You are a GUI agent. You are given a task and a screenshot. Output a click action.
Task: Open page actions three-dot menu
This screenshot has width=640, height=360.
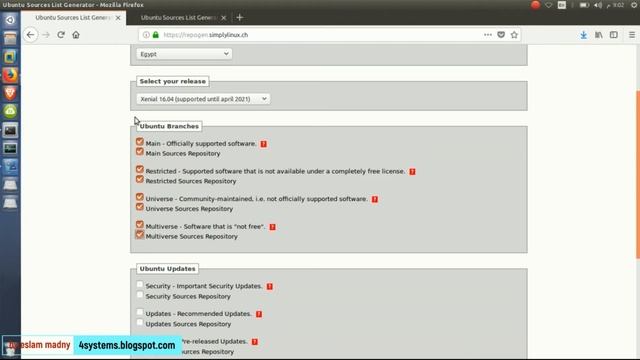tap(488, 35)
